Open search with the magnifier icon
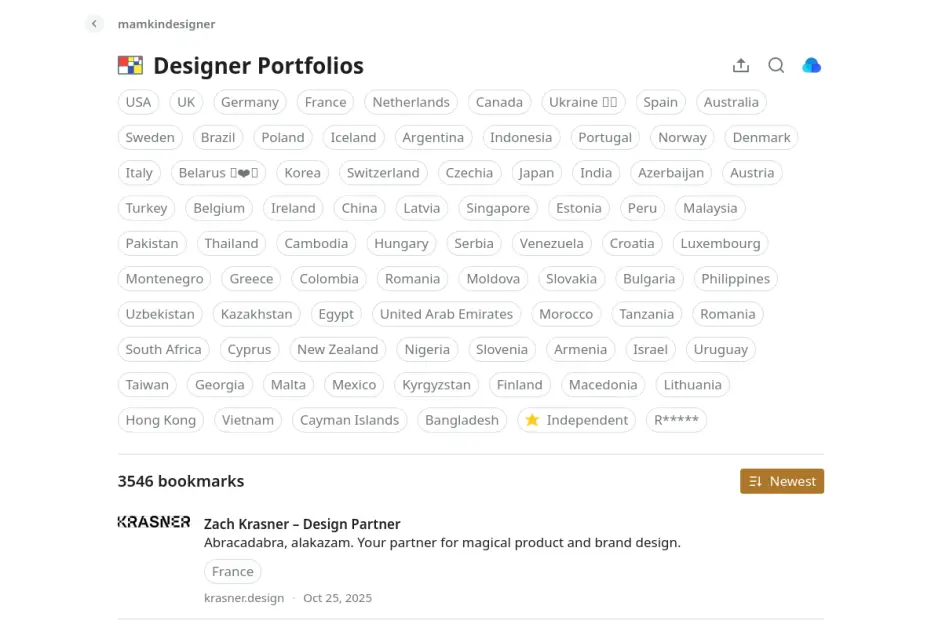Image resolution: width=942 pixels, height=628 pixels. (x=776, y=66)
